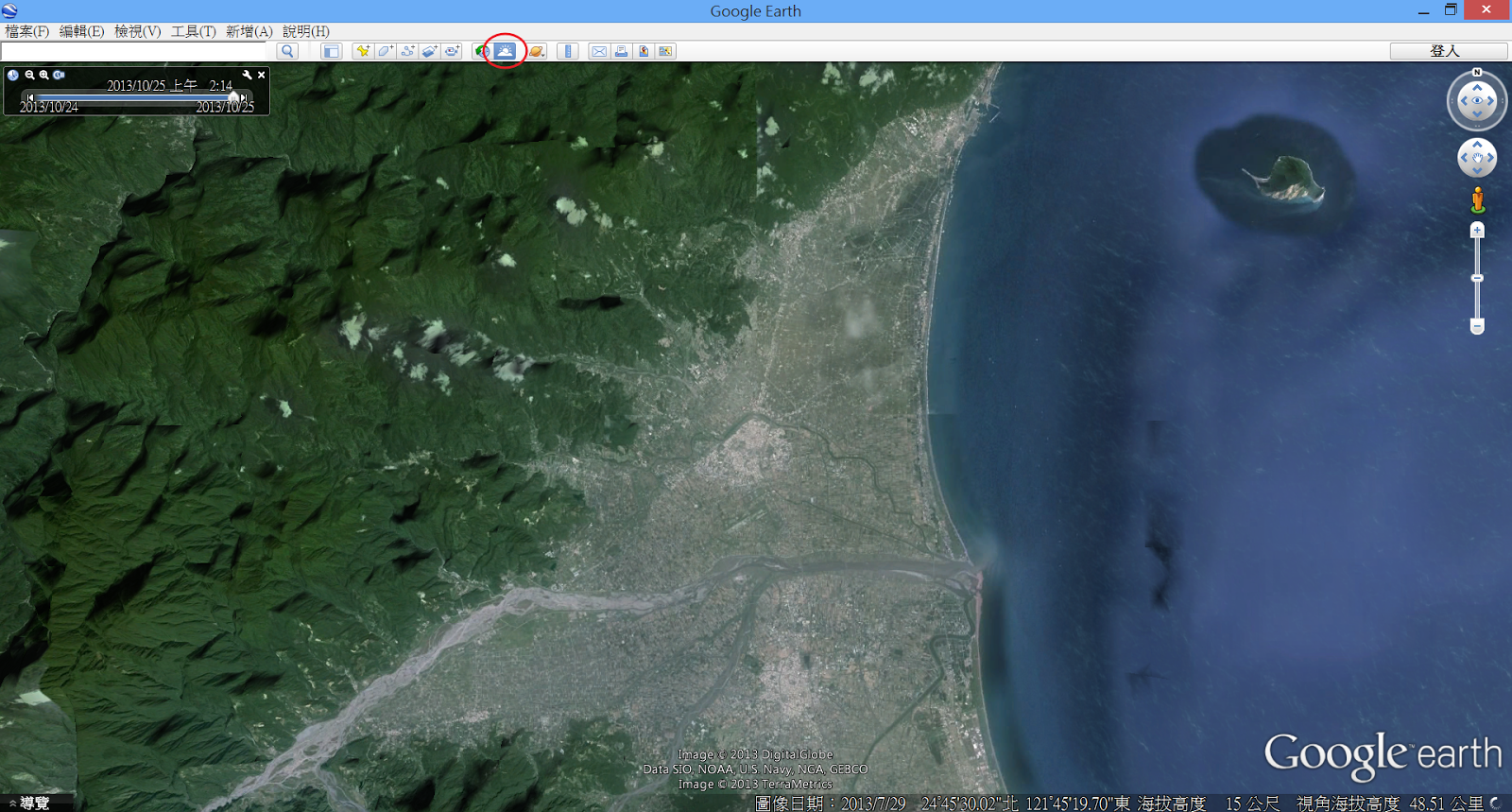Open the planet switcher dropdown
This screenshot has height=812, width=1512.
[x=536, y=51]
